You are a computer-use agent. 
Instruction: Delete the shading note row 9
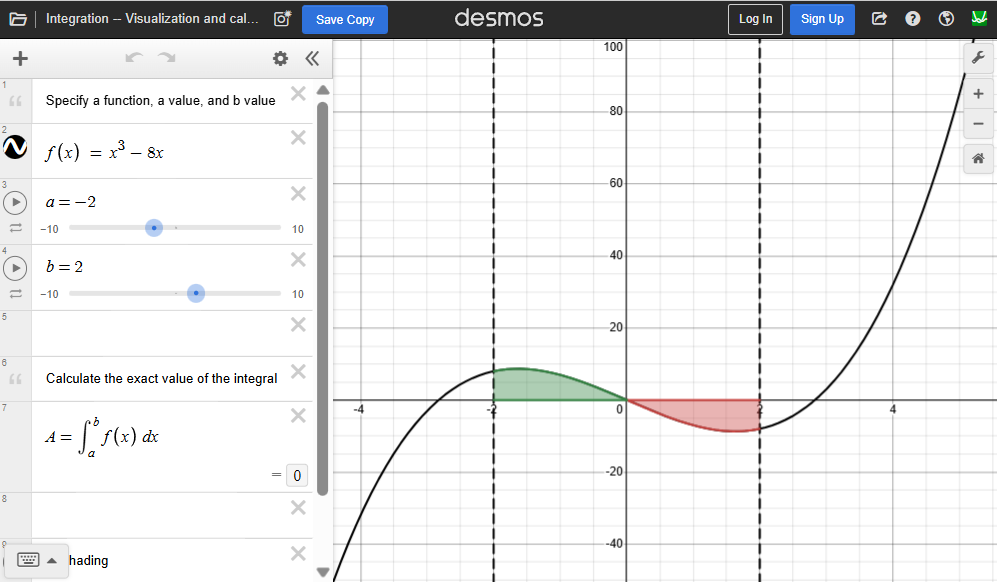(x=298, y=553)
